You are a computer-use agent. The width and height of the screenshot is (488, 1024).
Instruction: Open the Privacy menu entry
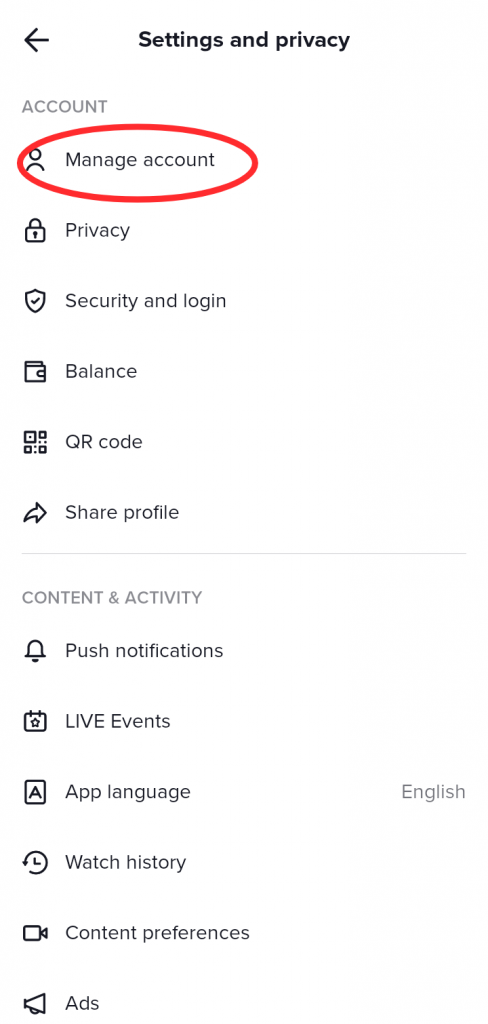[244, 231]
